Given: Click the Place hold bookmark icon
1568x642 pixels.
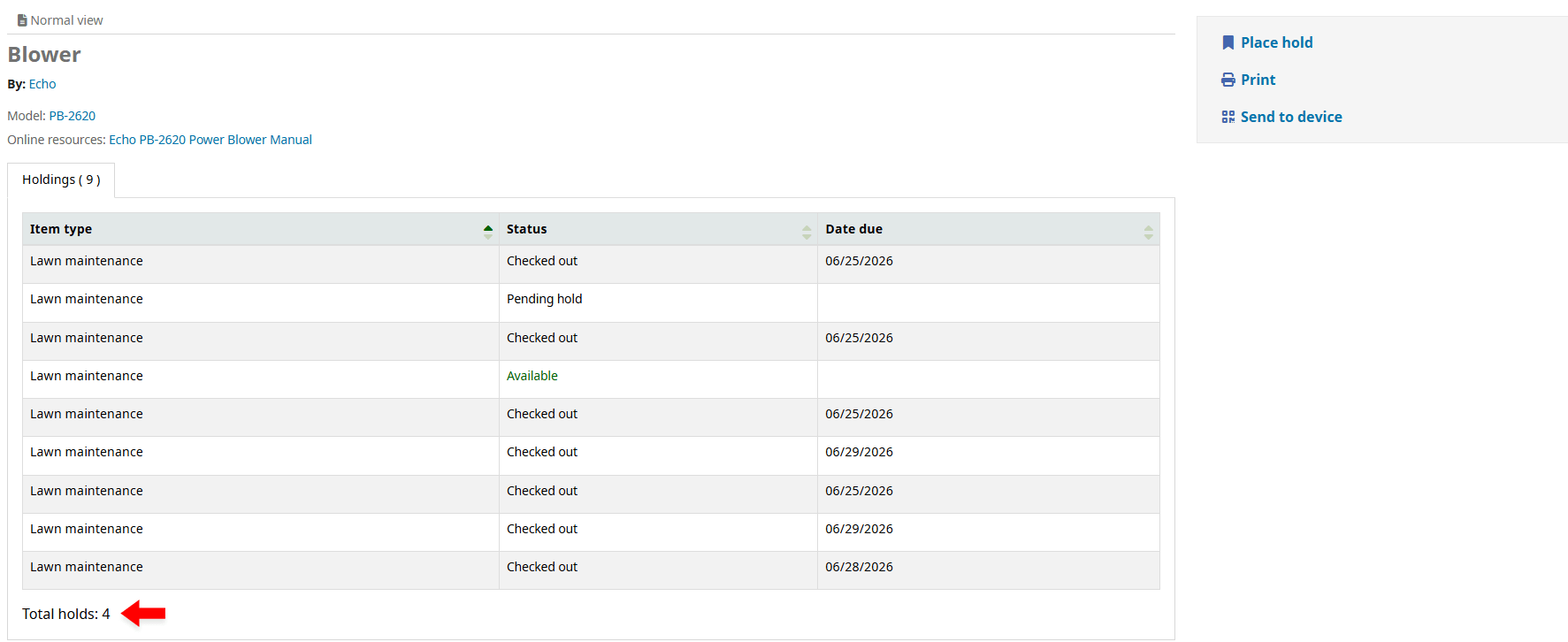Looking at the screenshot, I should pyautogui.click(x=1228, y=42).
